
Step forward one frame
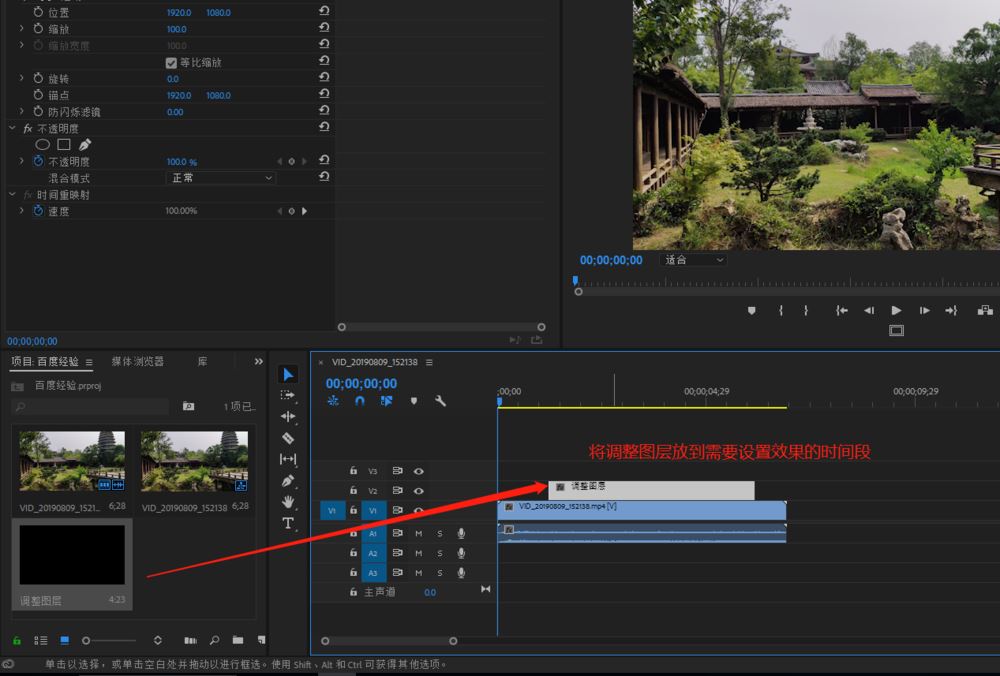tap(924, 311)
